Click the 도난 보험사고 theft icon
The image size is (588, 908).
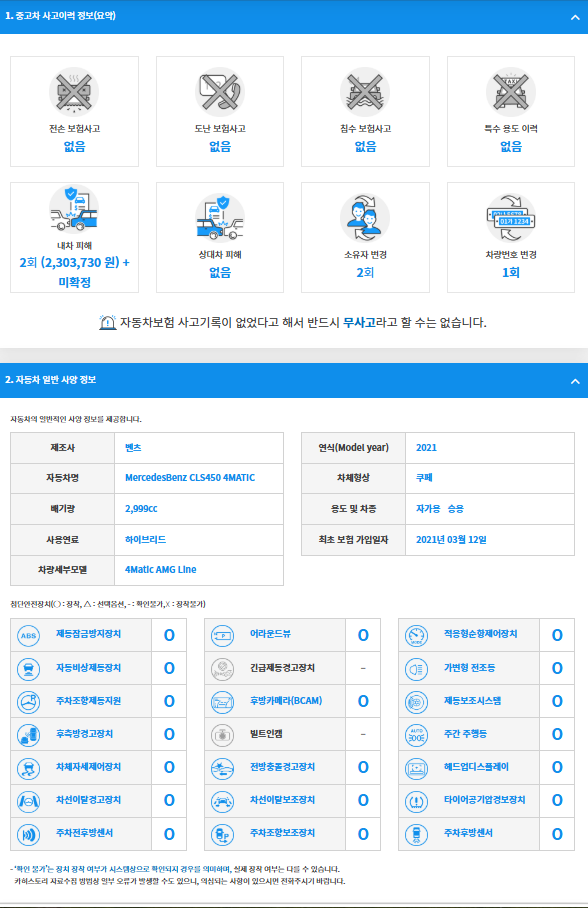(220, 92)
